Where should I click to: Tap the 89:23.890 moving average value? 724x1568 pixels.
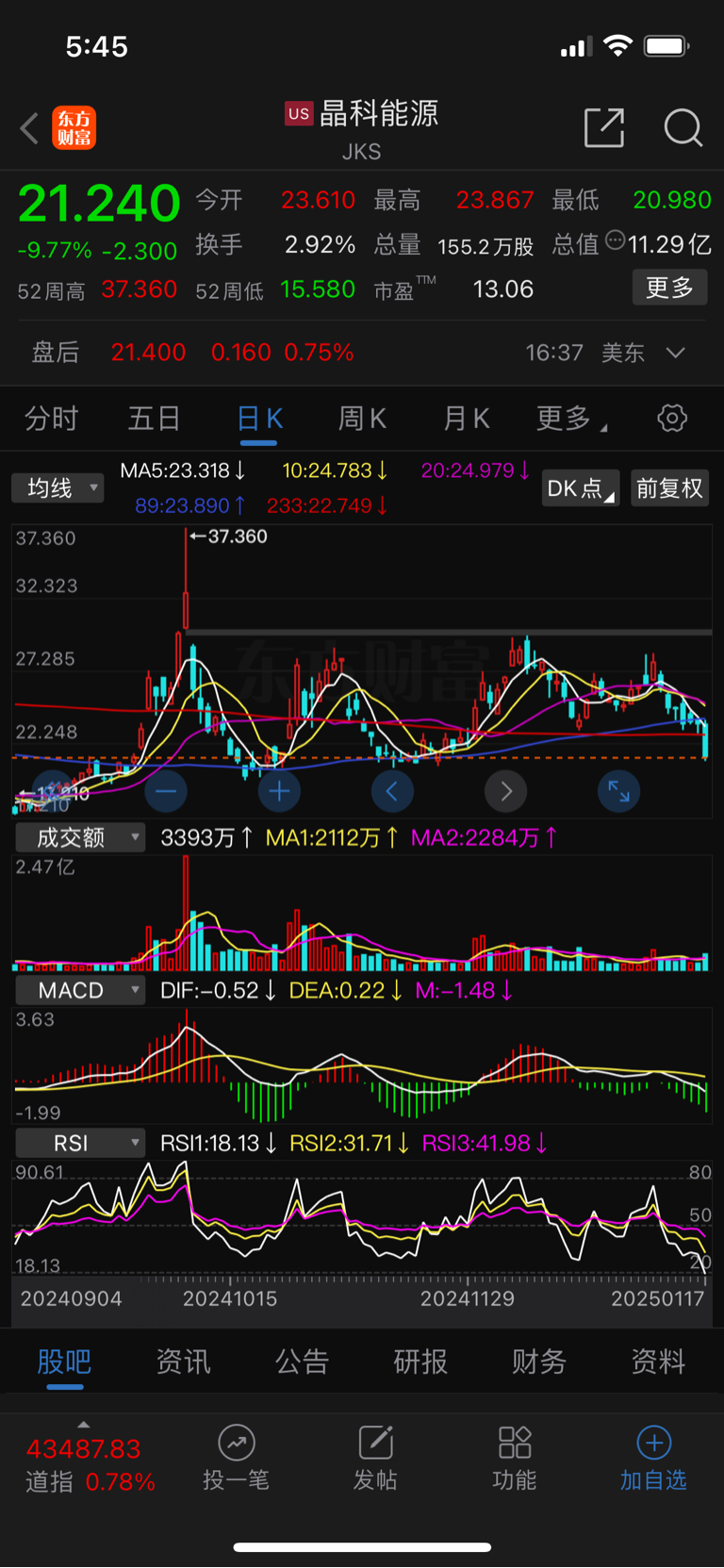190,505
